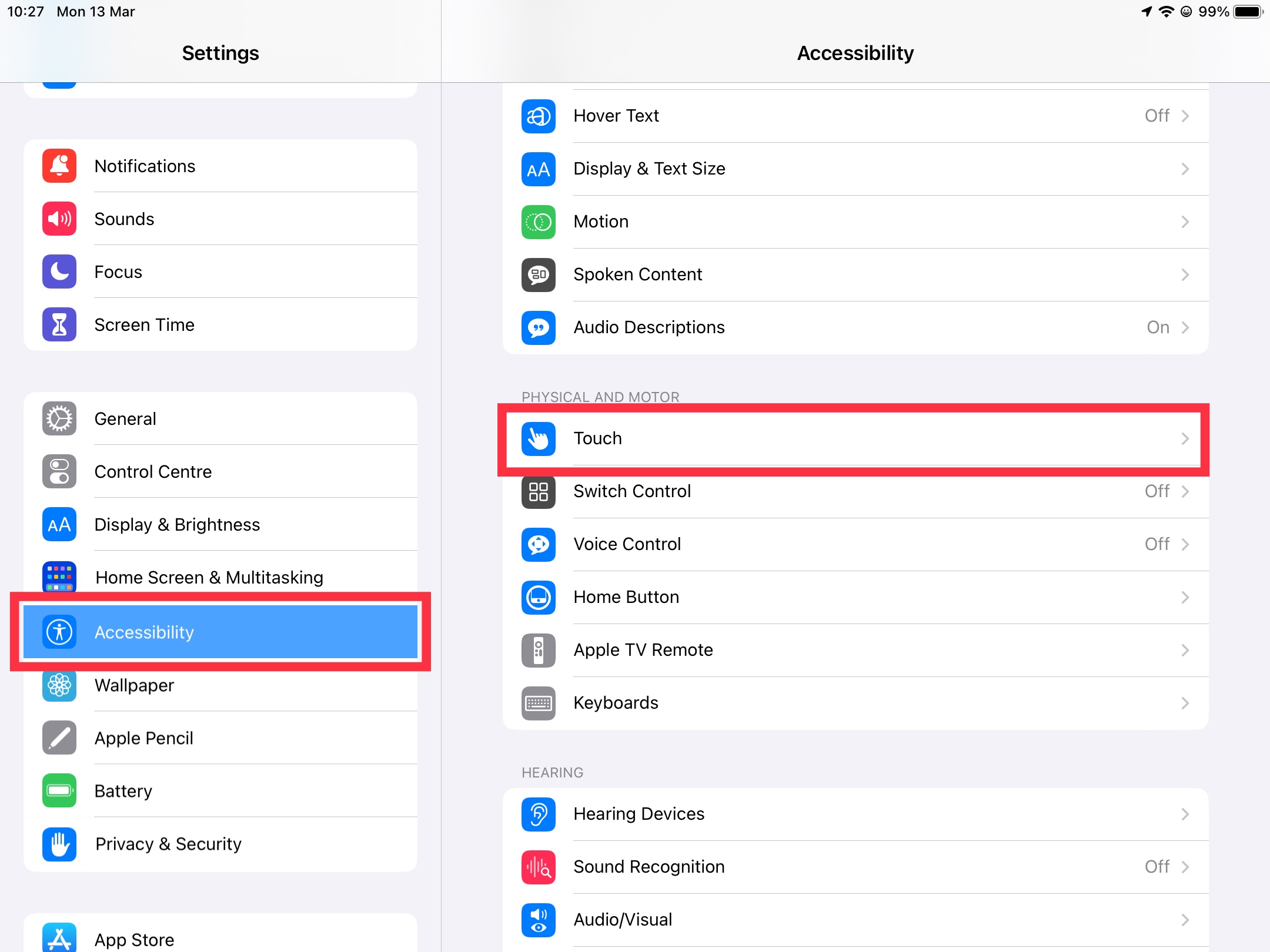Select the Apple TV Remote icon
This screenshot has height=952, width=1270.
pos(538,650)
